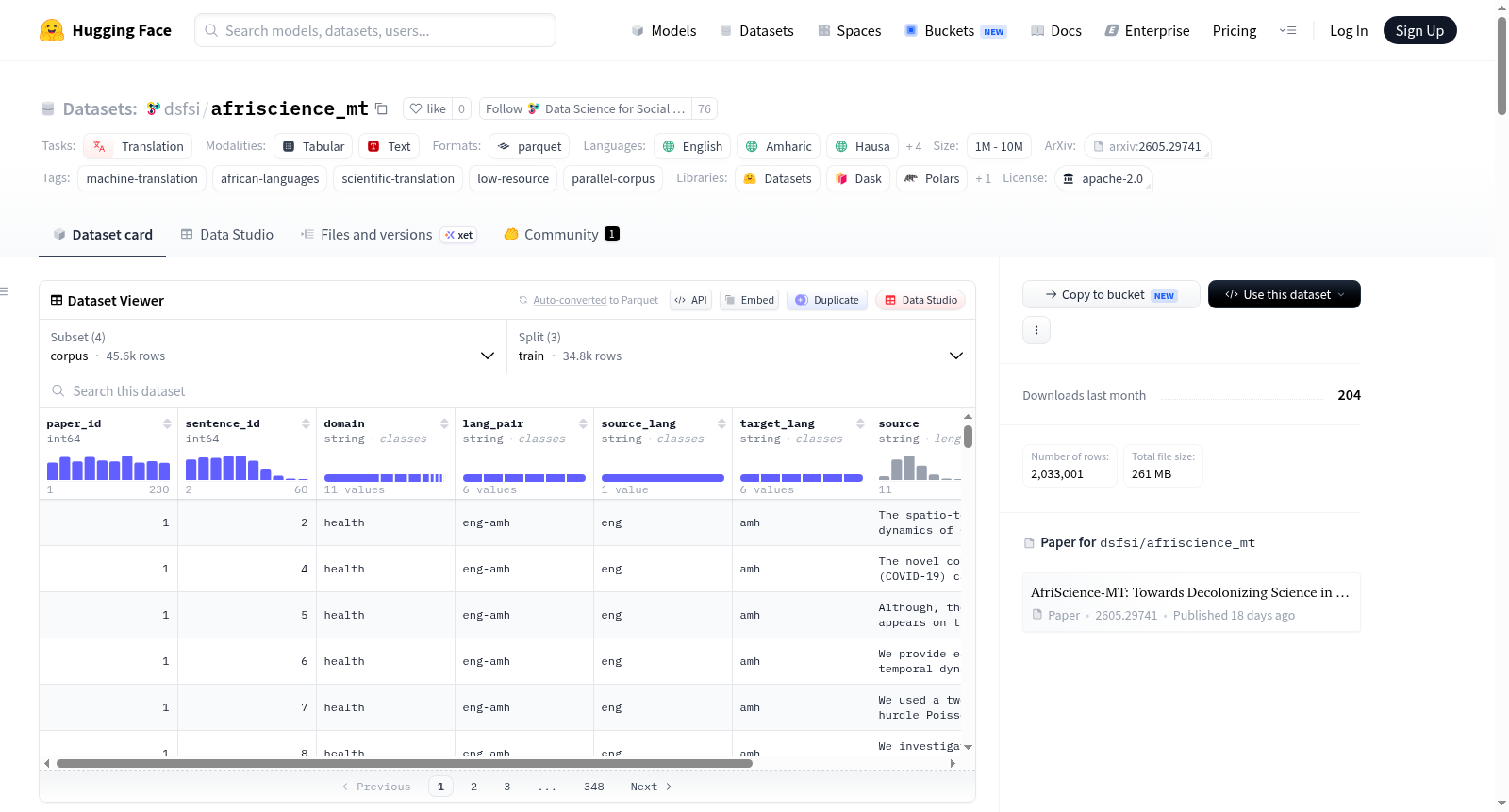Screen dimensions: 1509x812
Task: Sort by the source_lang column icon
Action: (x=721, y=423)
